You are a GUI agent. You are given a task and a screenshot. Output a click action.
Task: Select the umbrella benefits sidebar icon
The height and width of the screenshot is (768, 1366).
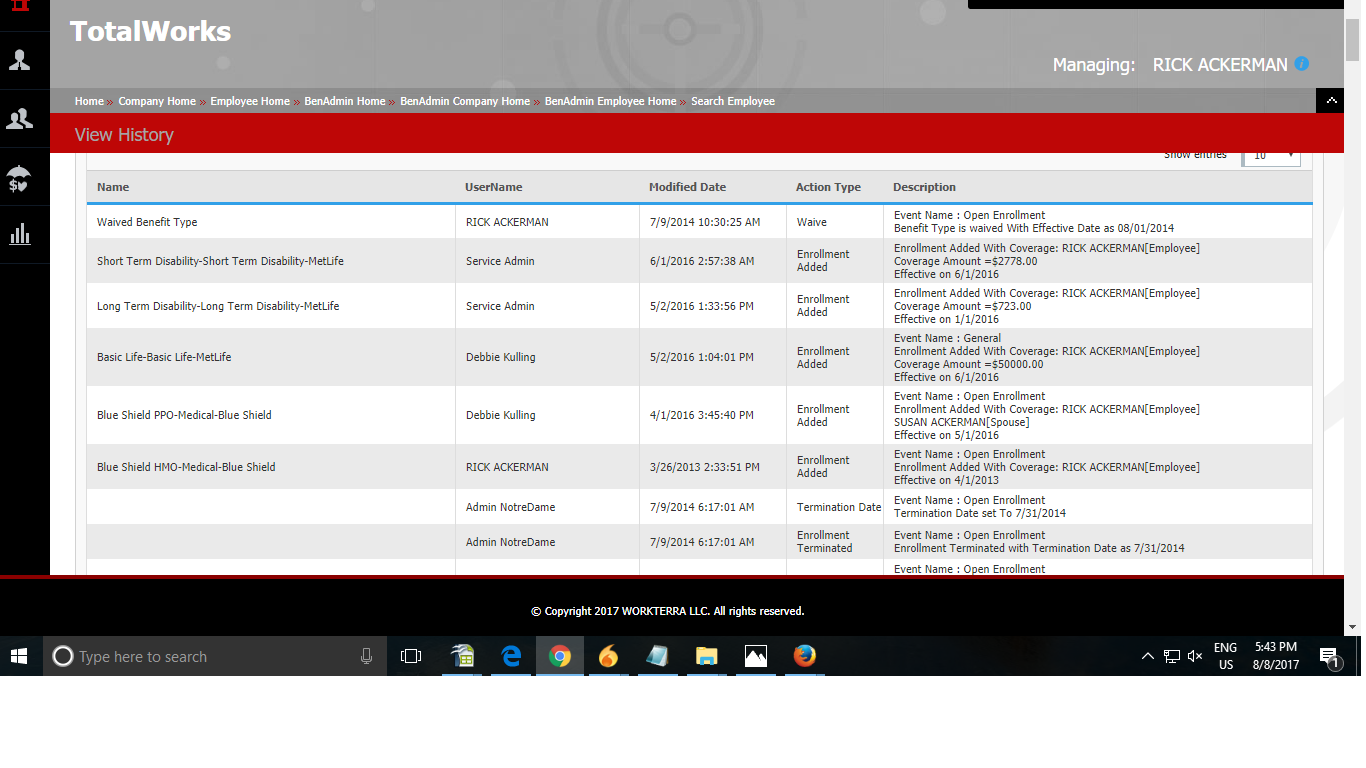tap(20, 178)
